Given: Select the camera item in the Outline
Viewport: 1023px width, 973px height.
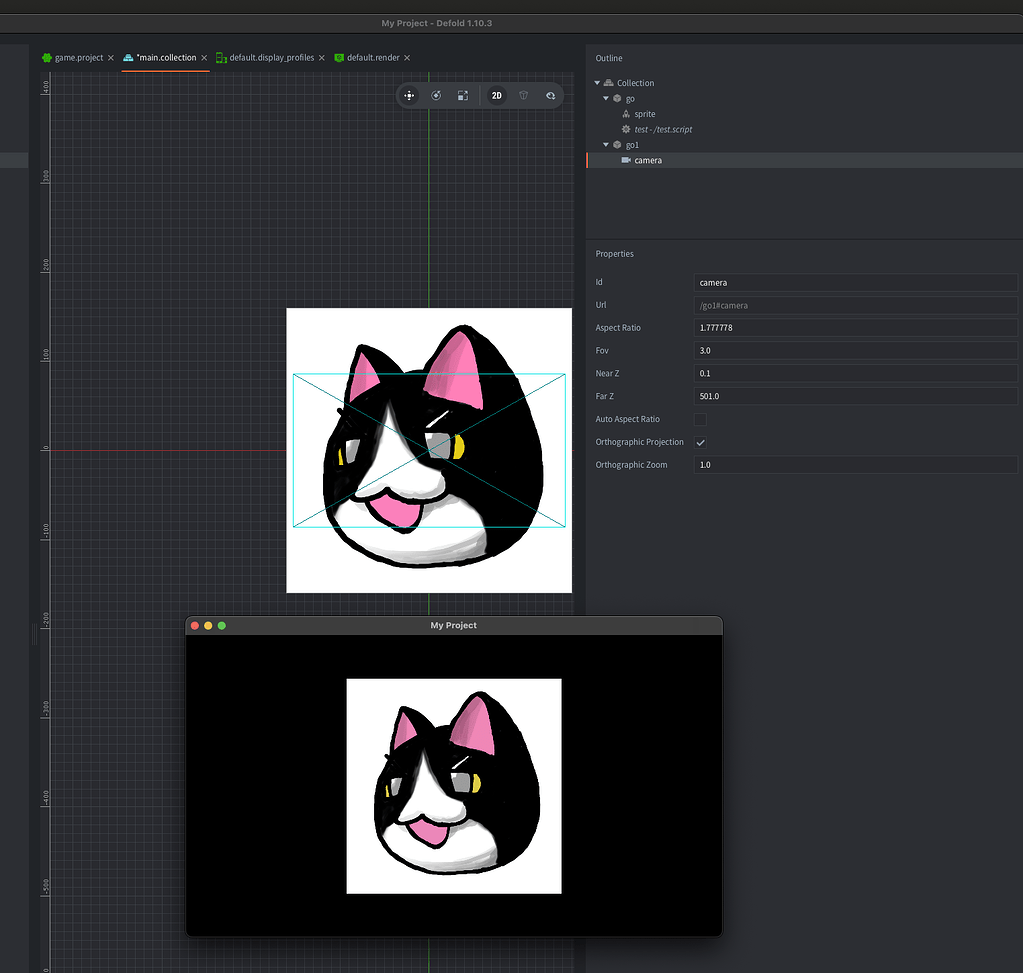Looking at the screenshot, I should click(x=648, y=160).
